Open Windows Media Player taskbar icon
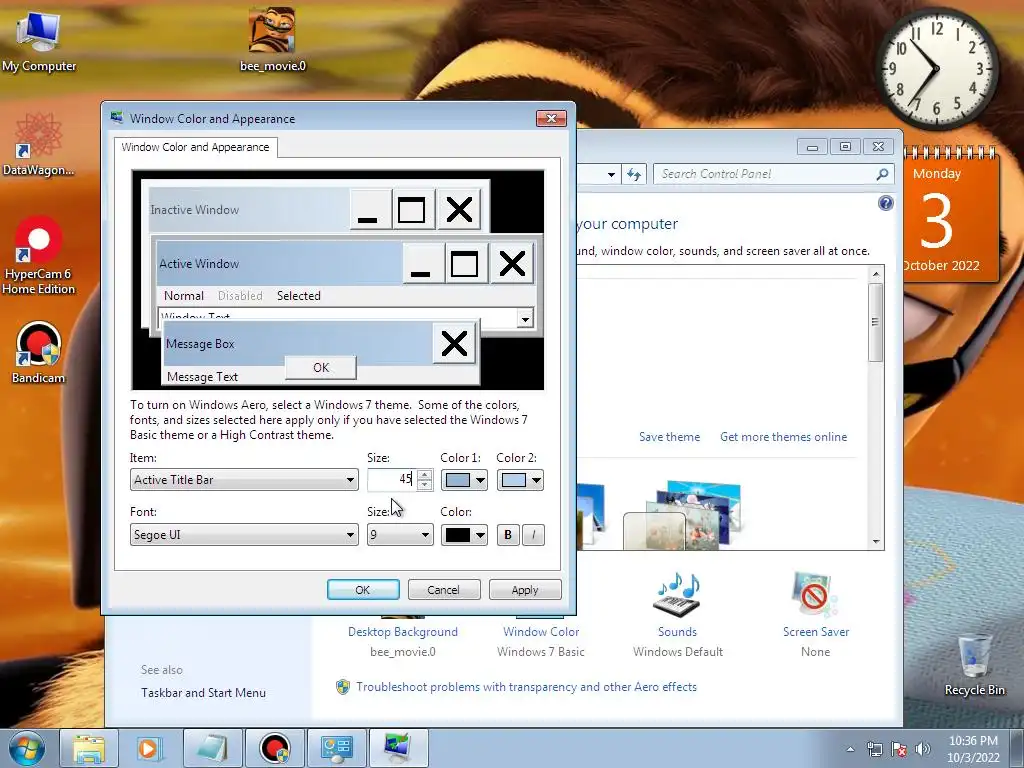Viewport: 1024px width, 768px height. click(150, 748)
